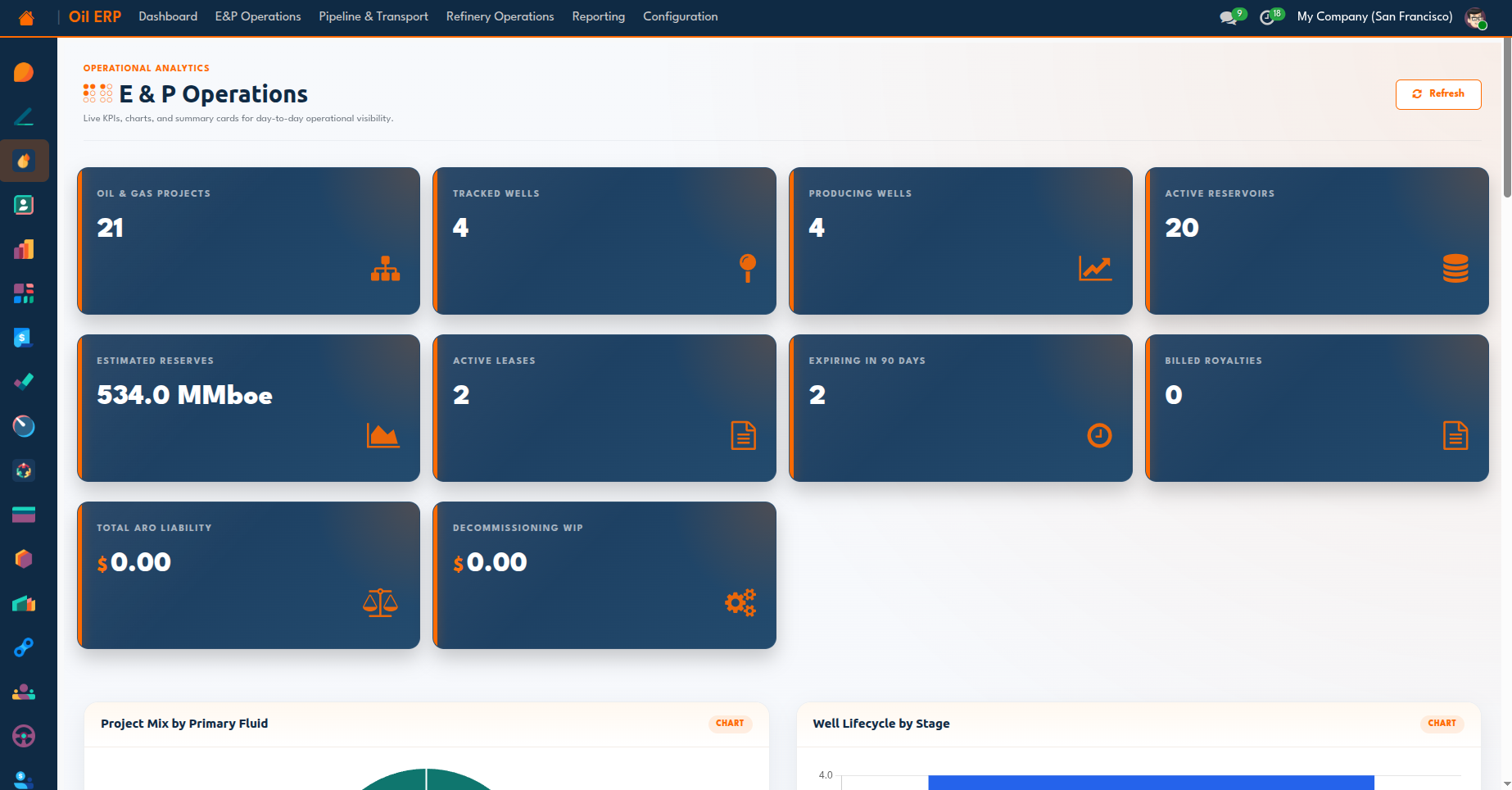The width and height of the screenshot is (1512, 790).
Task: Click the orange home icon in the top bar
Action: tap(26, 17)
